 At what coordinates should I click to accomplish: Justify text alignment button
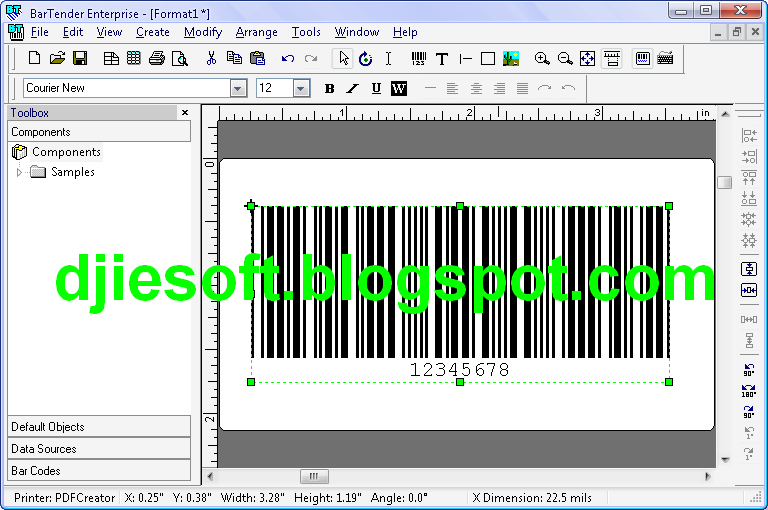523,88
